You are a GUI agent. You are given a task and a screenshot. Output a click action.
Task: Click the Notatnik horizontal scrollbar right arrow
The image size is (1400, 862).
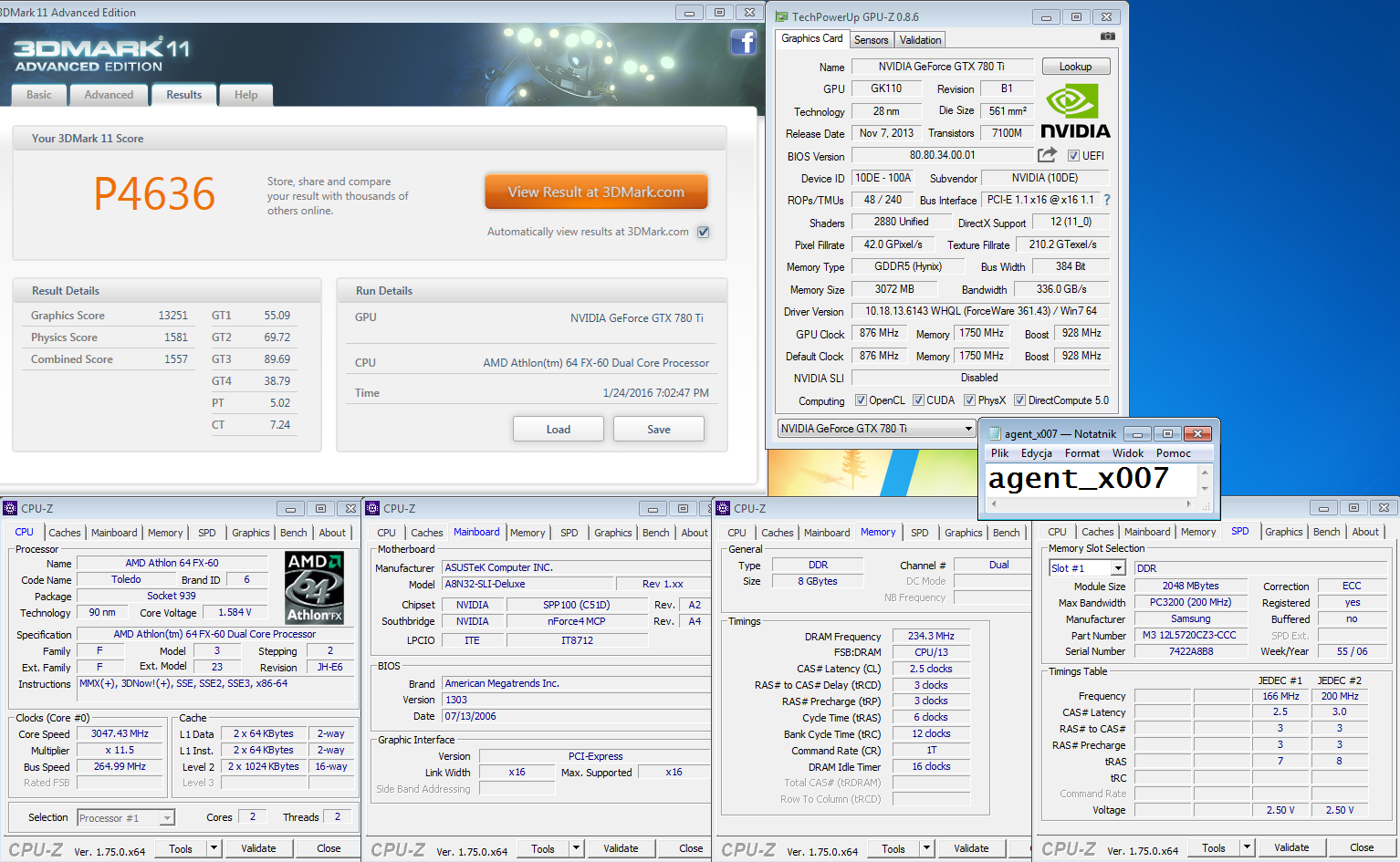click(x=1188, y=504)
